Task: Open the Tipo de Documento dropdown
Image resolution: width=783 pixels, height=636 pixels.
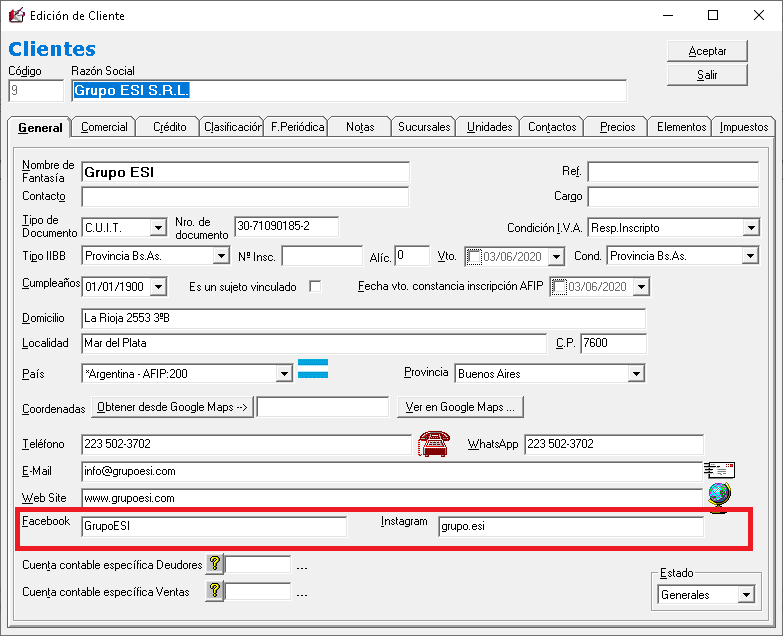Action: click(158, 228)
